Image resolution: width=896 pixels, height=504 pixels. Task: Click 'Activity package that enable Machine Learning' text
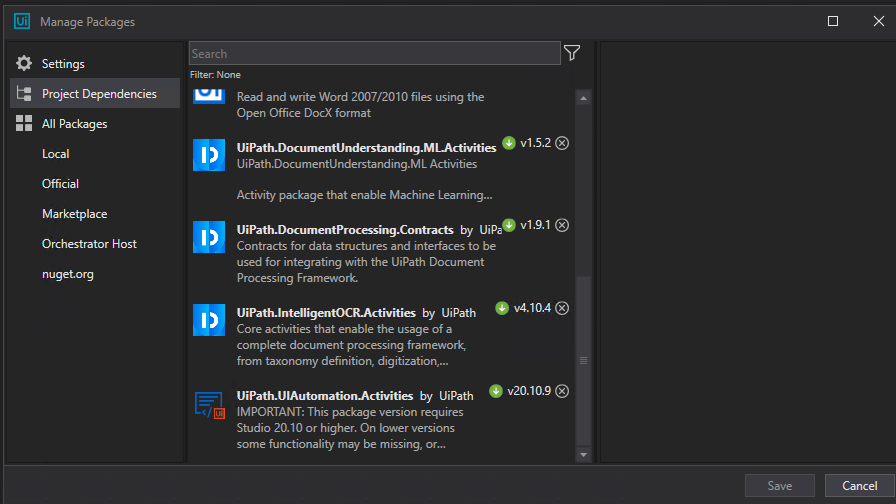coord(365,195)
